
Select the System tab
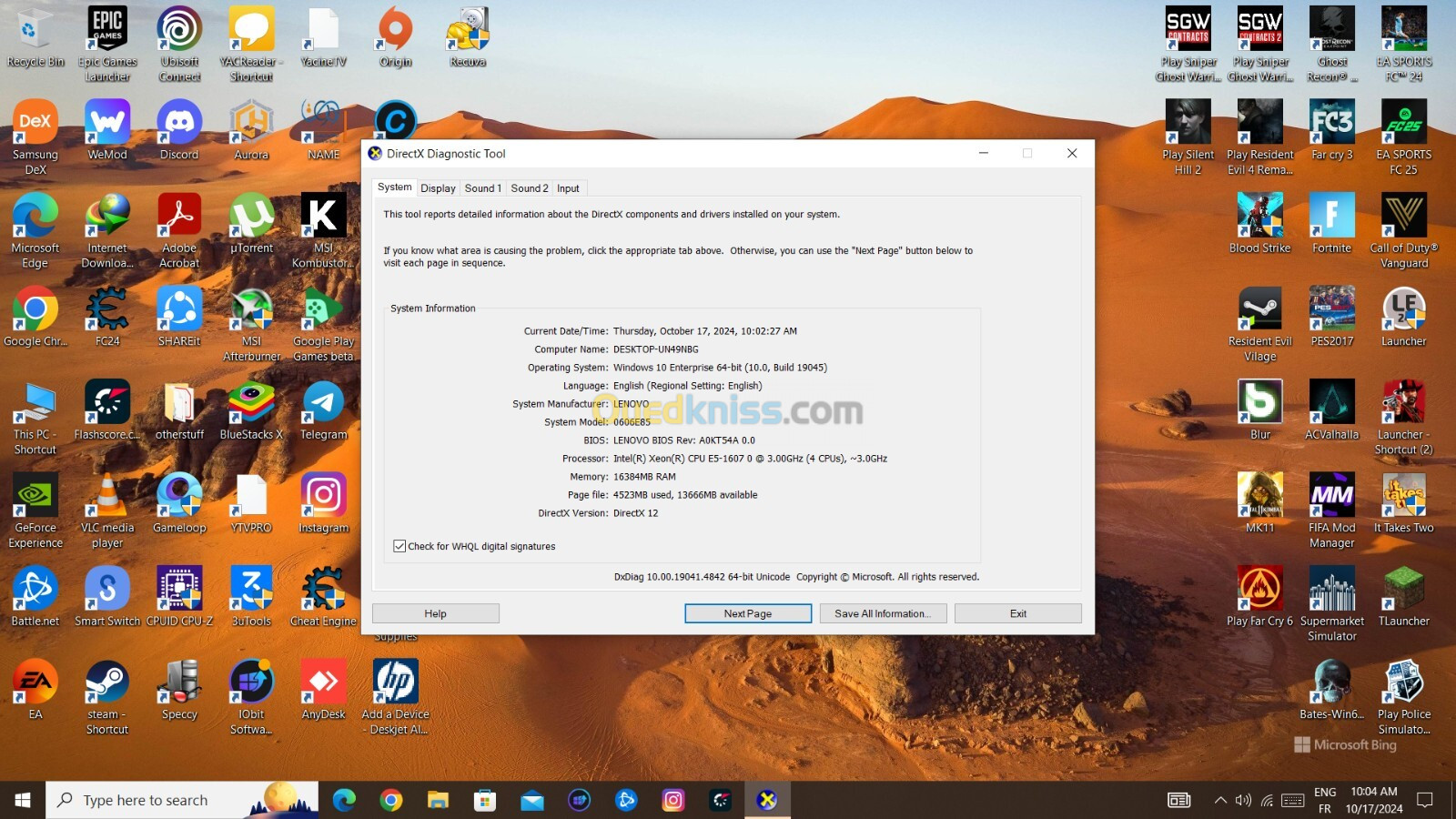point(394,187)
